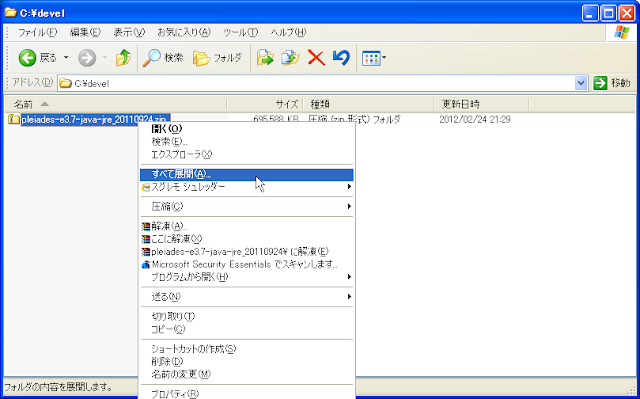Click the red X delete icon

[x=316, y=58]
